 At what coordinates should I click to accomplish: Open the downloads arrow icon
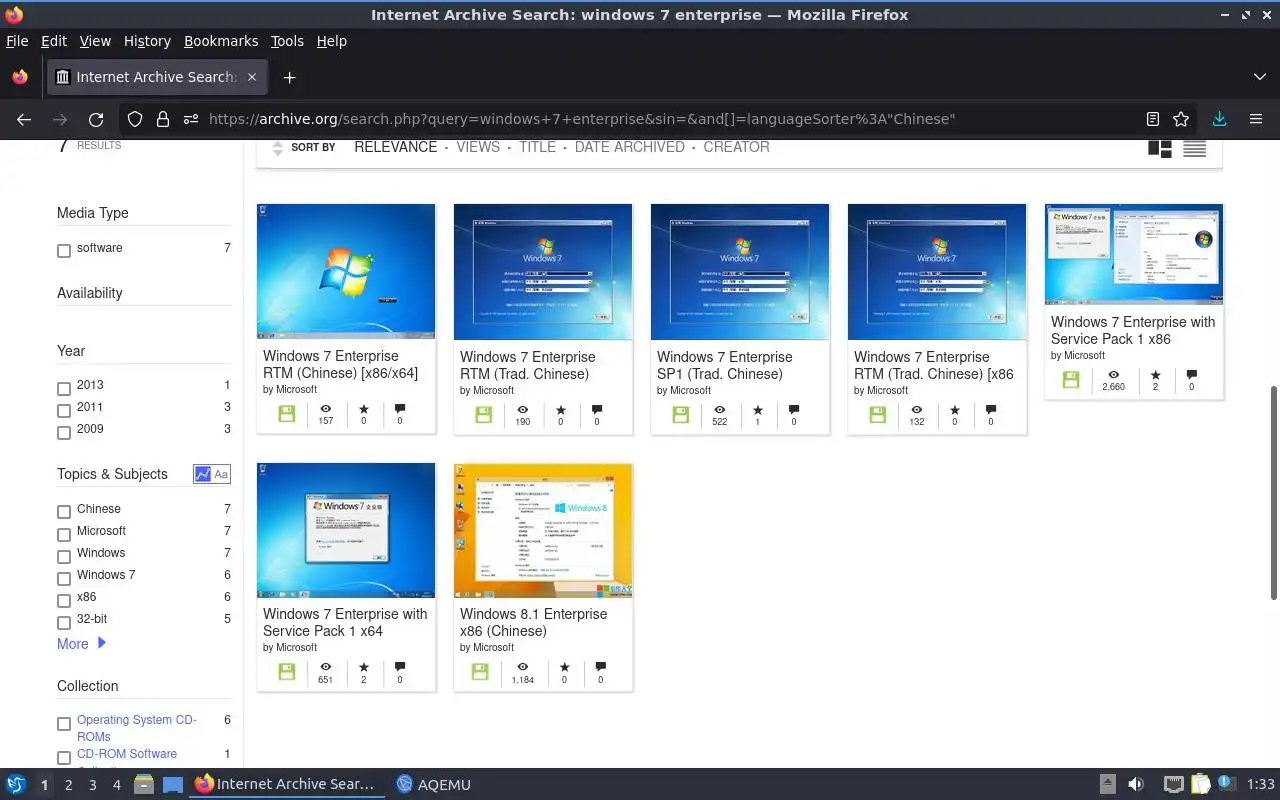click(x=1219, y=119)
